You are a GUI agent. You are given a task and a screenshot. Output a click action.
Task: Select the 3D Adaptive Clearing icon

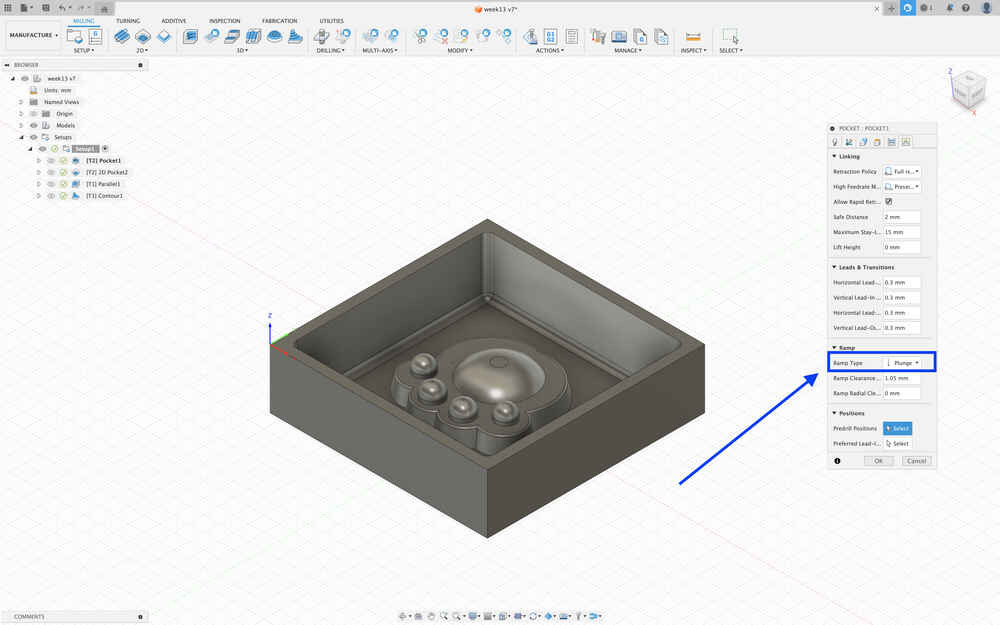[x=190, y=36]
